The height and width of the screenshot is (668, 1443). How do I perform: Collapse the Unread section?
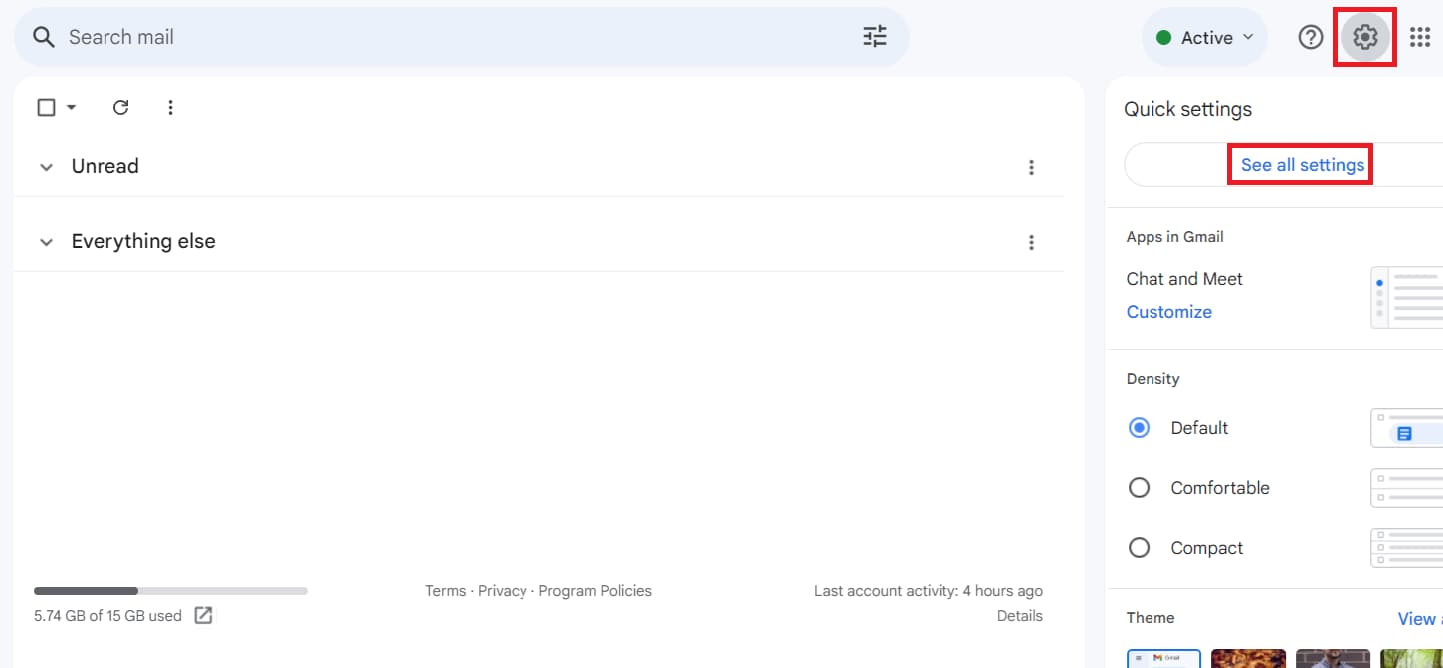pos(46,167)
